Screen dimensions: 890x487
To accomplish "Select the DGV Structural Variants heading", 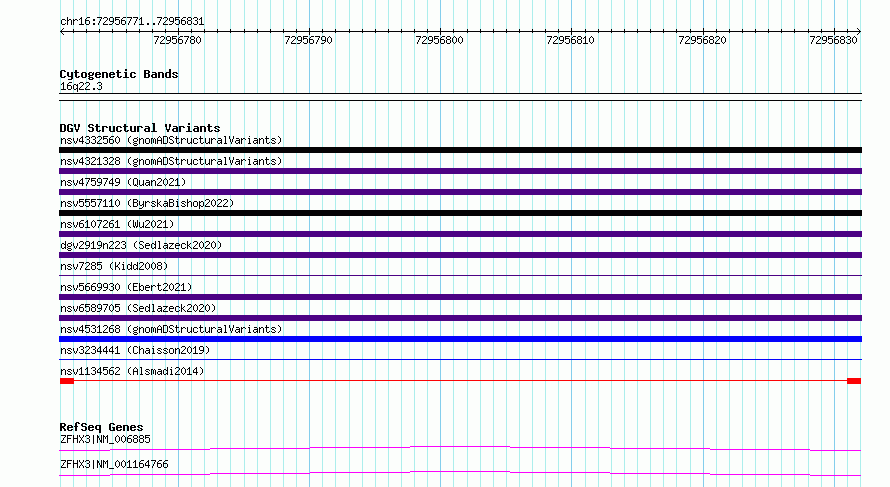I will coord(140,128).
